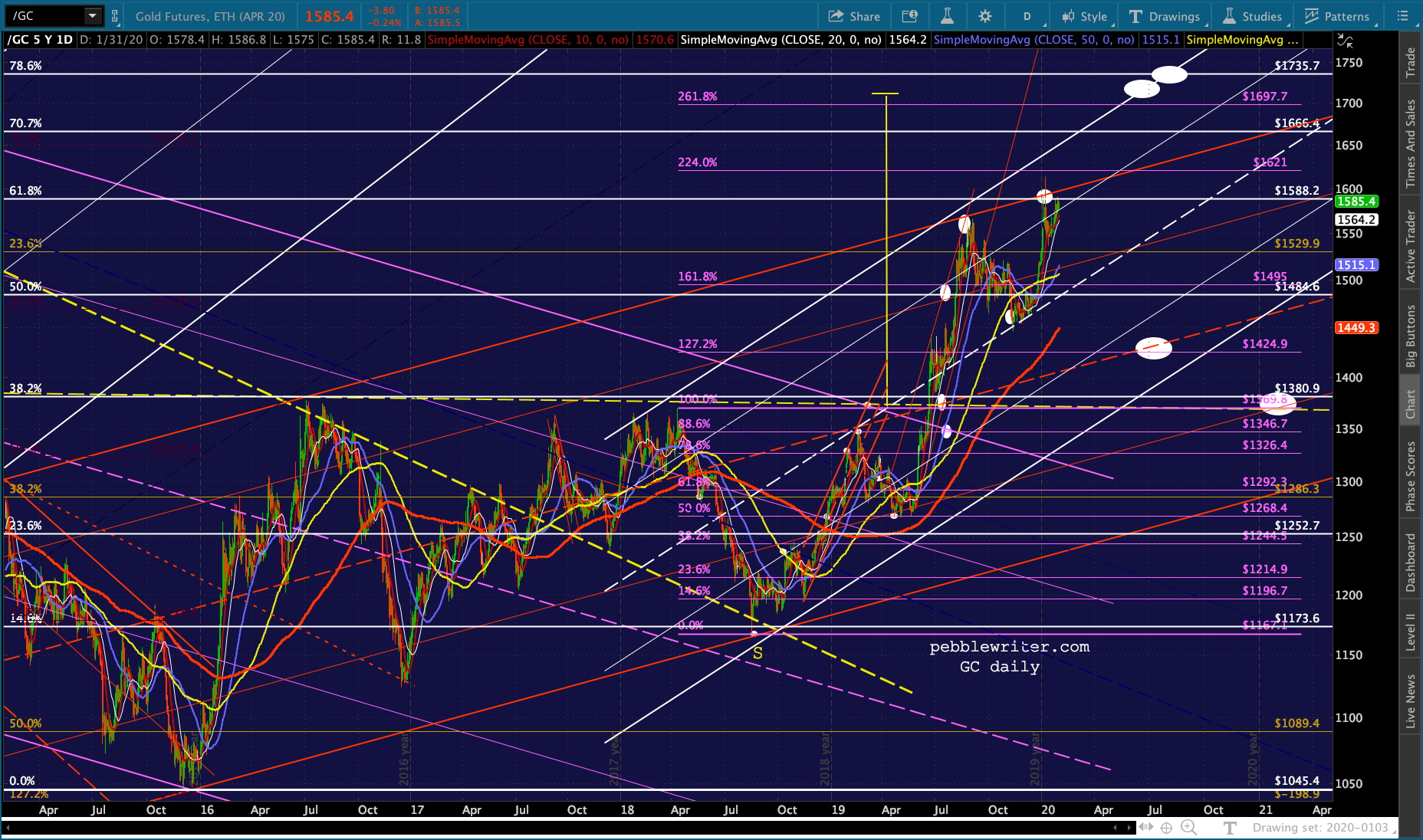
Task: Click the $1424.9 price level label
Action: [1265, 344]
